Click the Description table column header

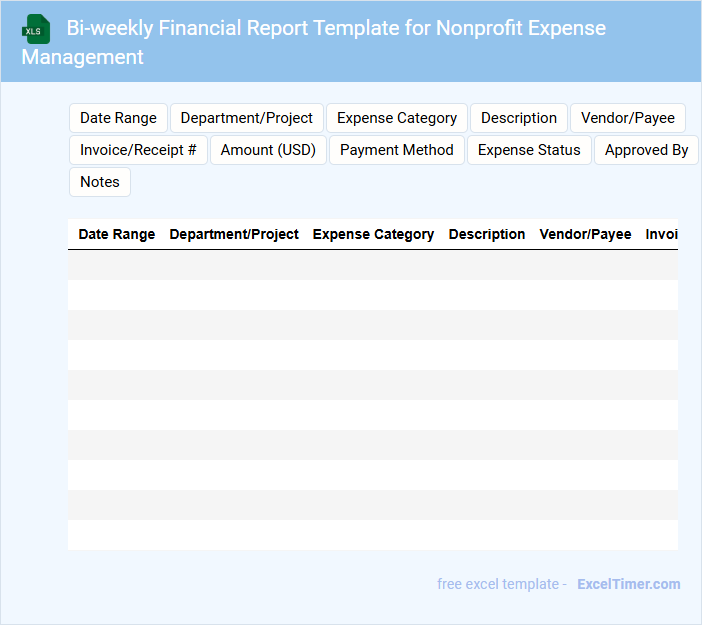click(487, 234)
